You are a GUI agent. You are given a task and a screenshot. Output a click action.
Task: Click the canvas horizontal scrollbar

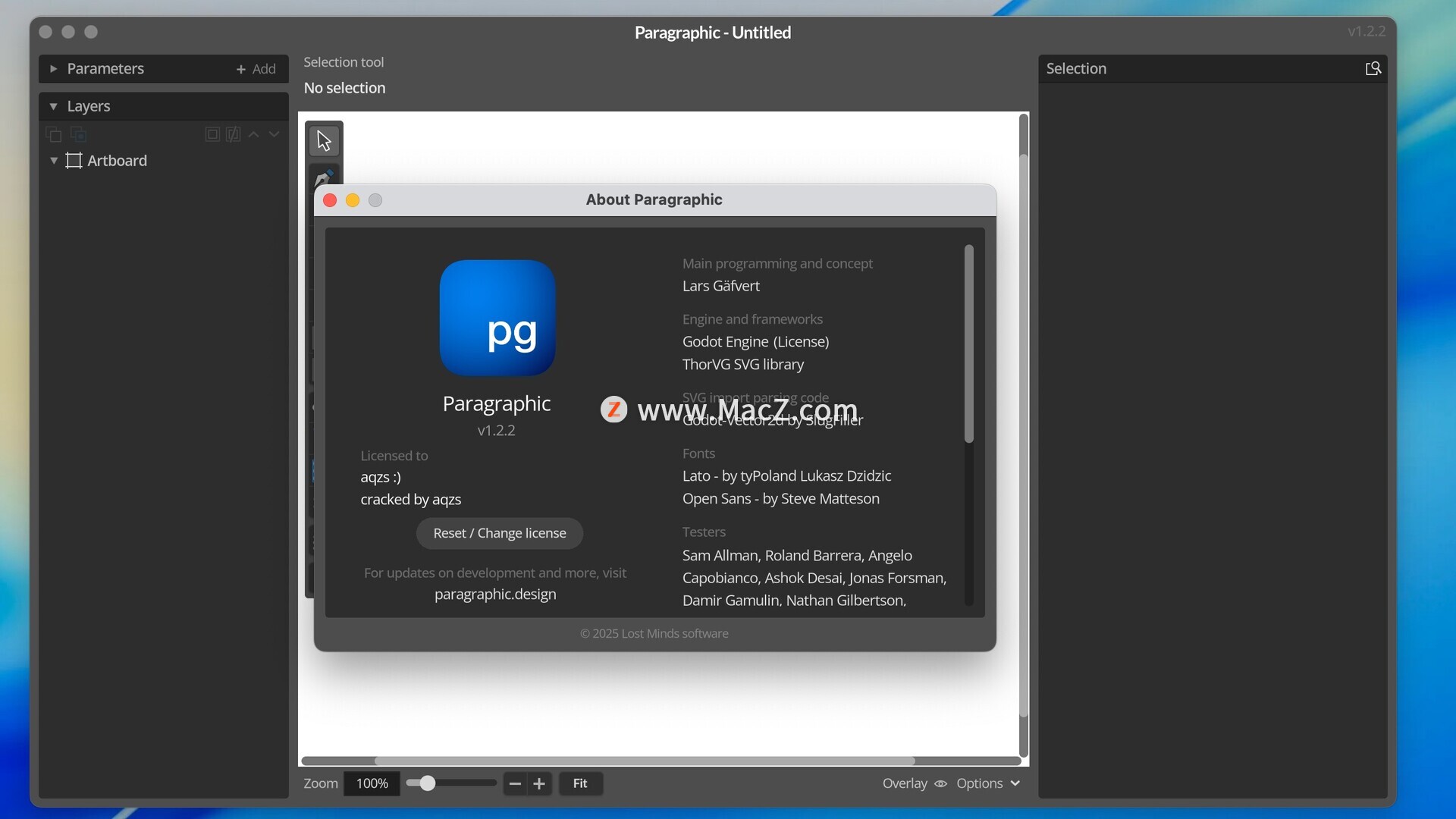tap(645, 761)
